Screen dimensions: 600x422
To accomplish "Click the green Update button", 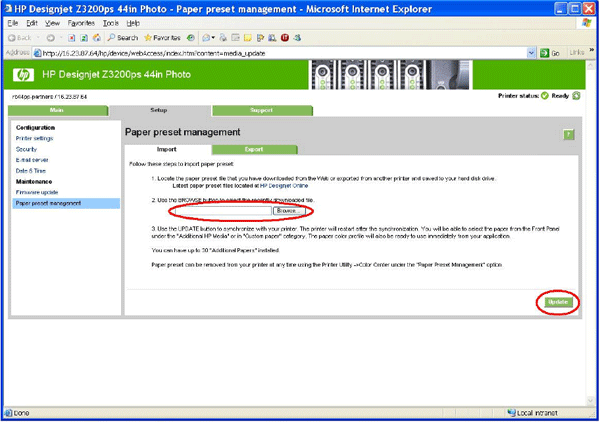I will (556, 302).
